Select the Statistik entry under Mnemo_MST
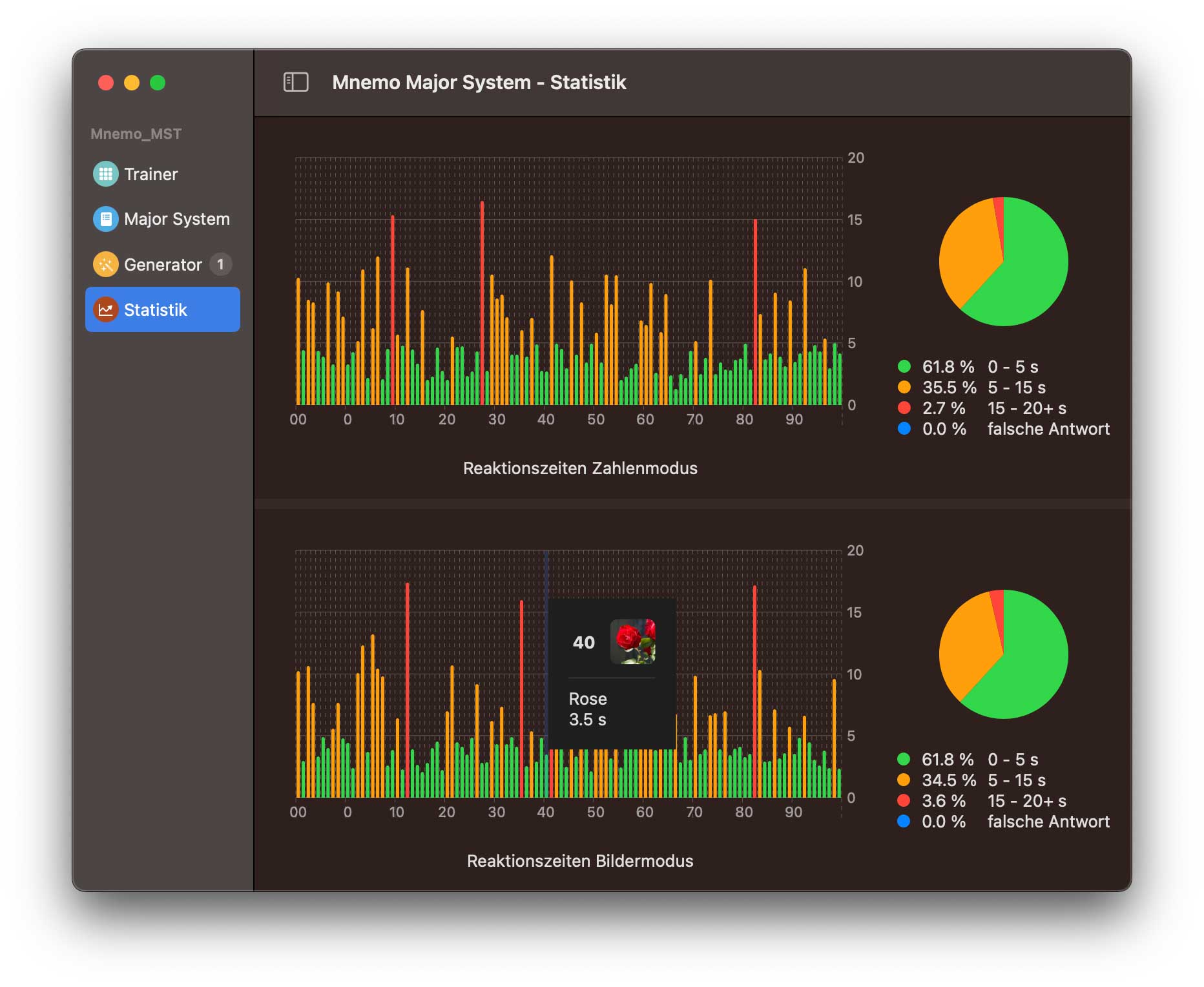Image resolution: width=1204 pixels, height=987 pixels. [162, 309]
